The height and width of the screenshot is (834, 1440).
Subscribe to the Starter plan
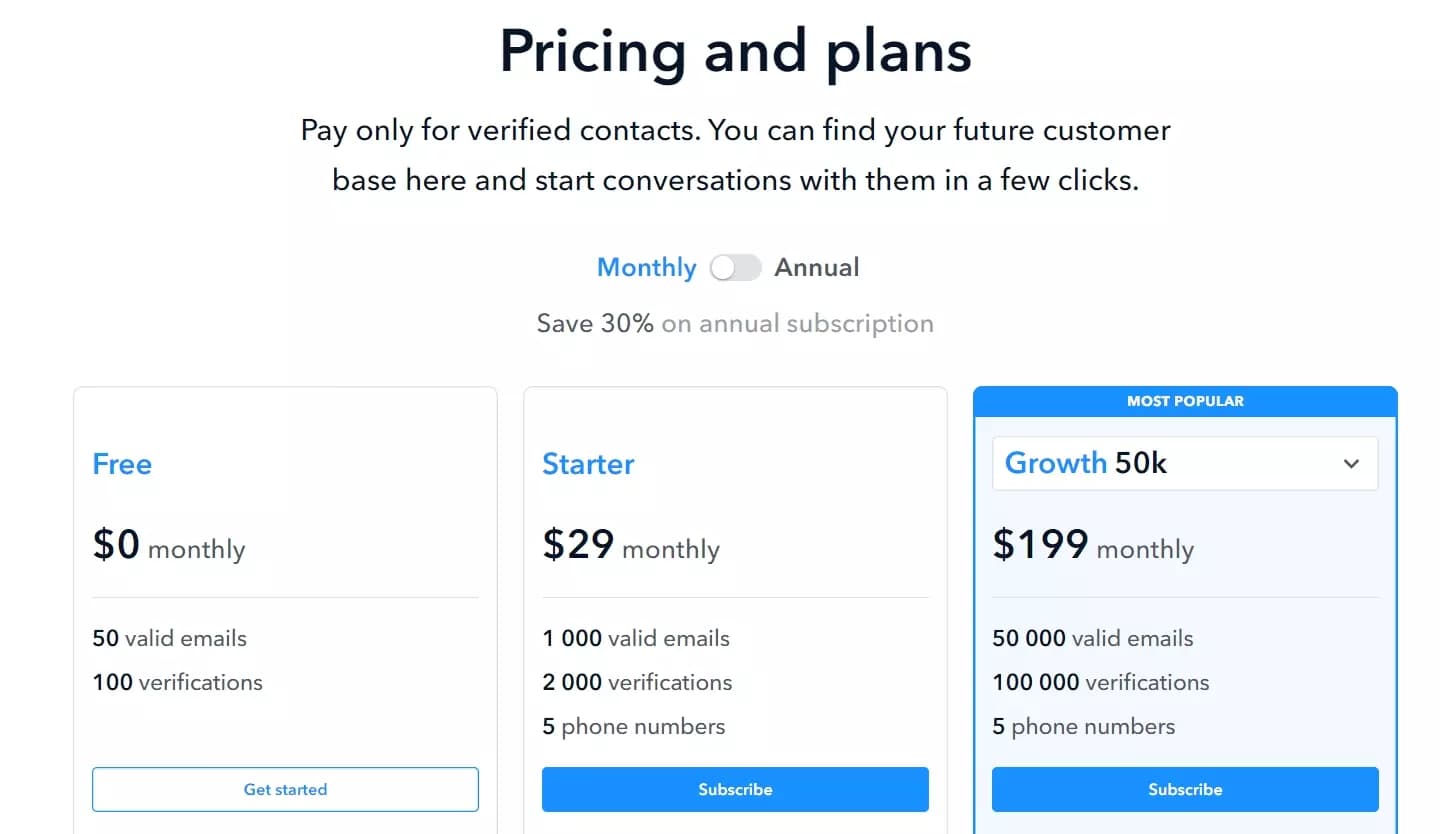coord(735,789)
